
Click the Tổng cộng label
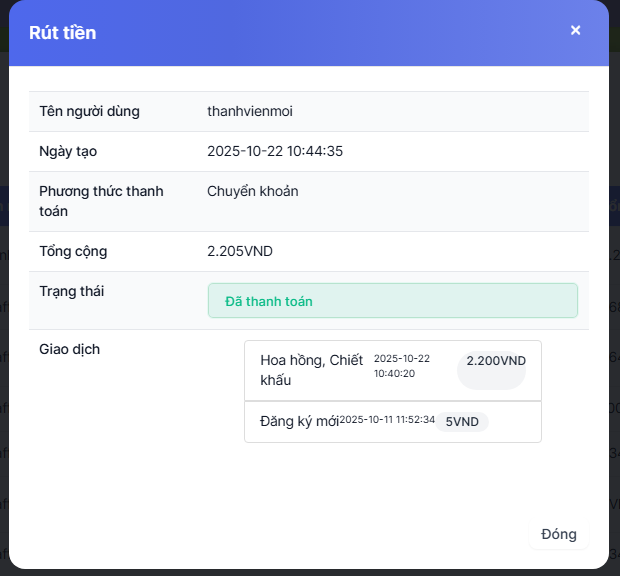(x=73, y=251)
